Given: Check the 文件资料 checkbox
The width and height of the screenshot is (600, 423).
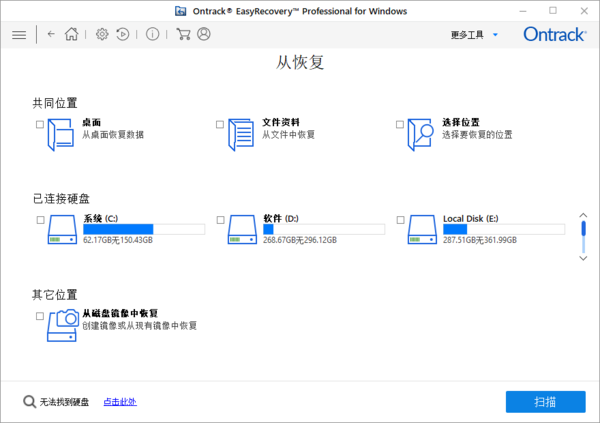Looking at the screenshot, I should tap(220, 125).
